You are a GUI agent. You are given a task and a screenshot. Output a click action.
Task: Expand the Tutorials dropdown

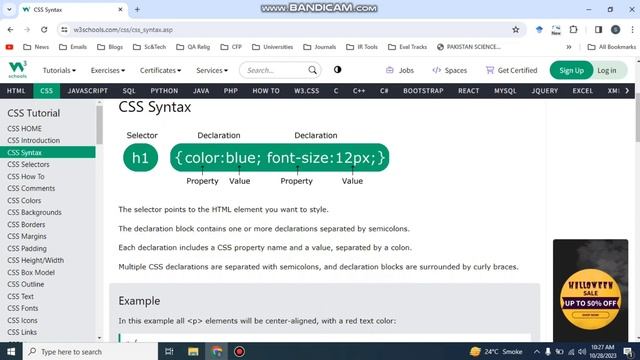pyautogui.click(x=59, y=70)
